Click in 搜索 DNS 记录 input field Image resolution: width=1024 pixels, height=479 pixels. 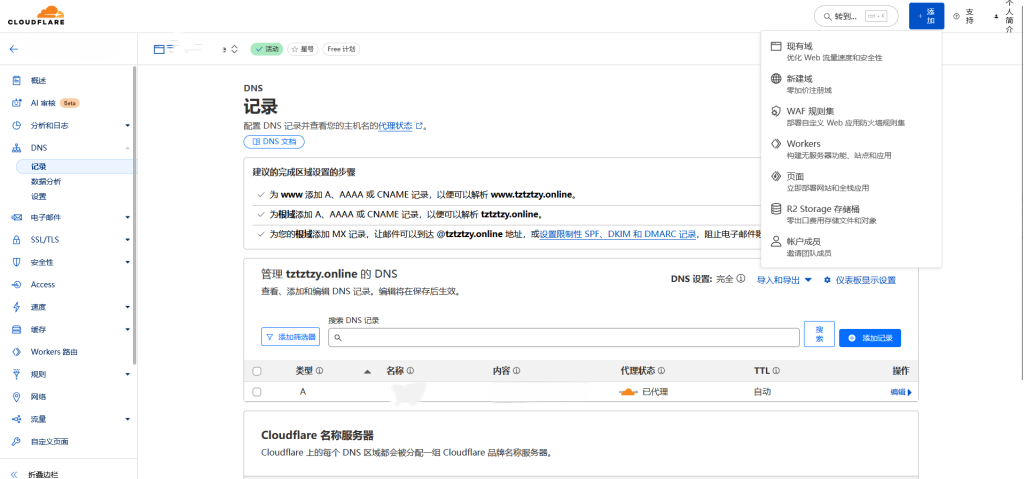[564, 337]
